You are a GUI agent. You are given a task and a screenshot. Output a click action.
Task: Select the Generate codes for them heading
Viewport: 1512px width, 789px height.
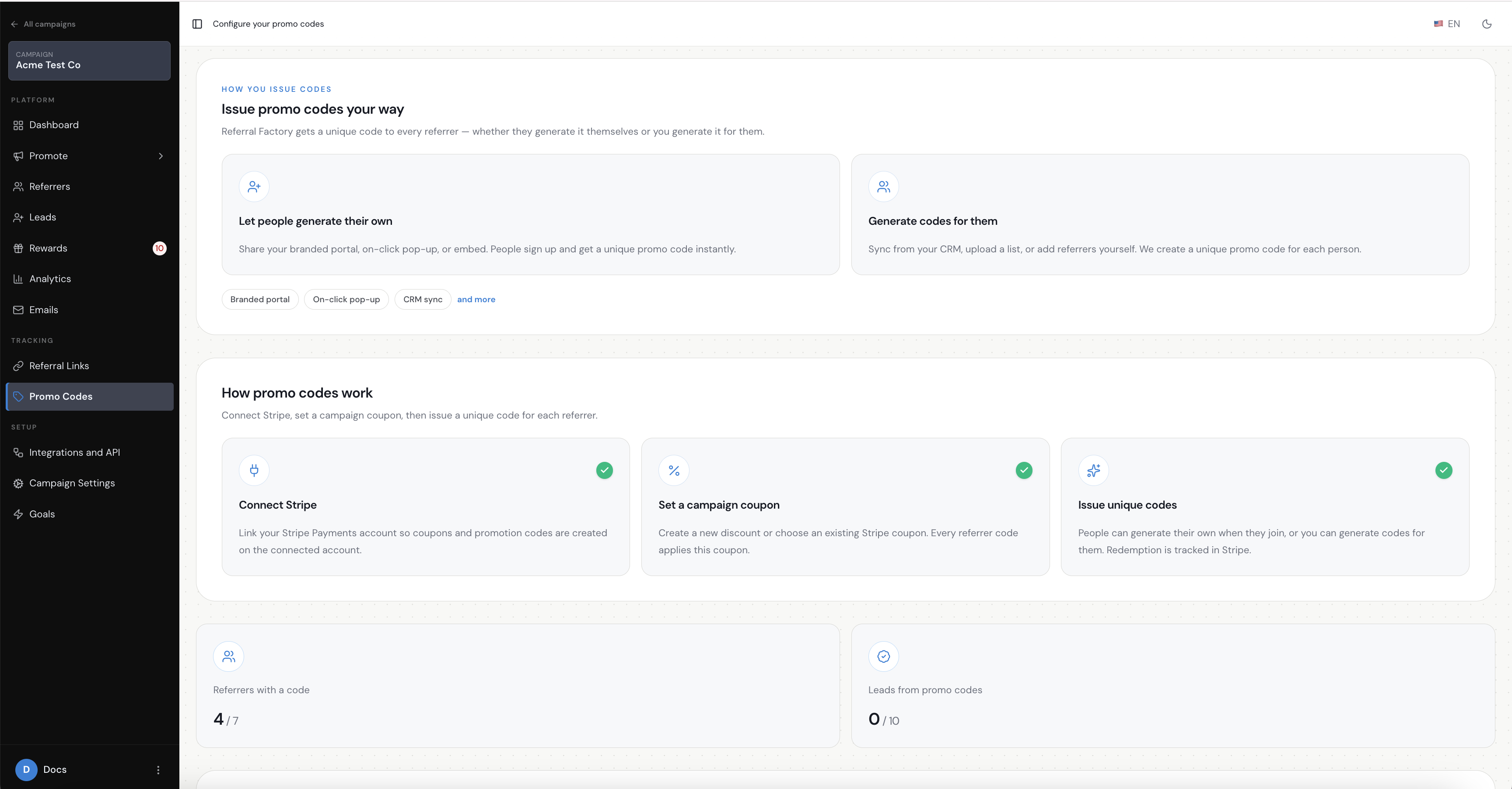[933, 221]
